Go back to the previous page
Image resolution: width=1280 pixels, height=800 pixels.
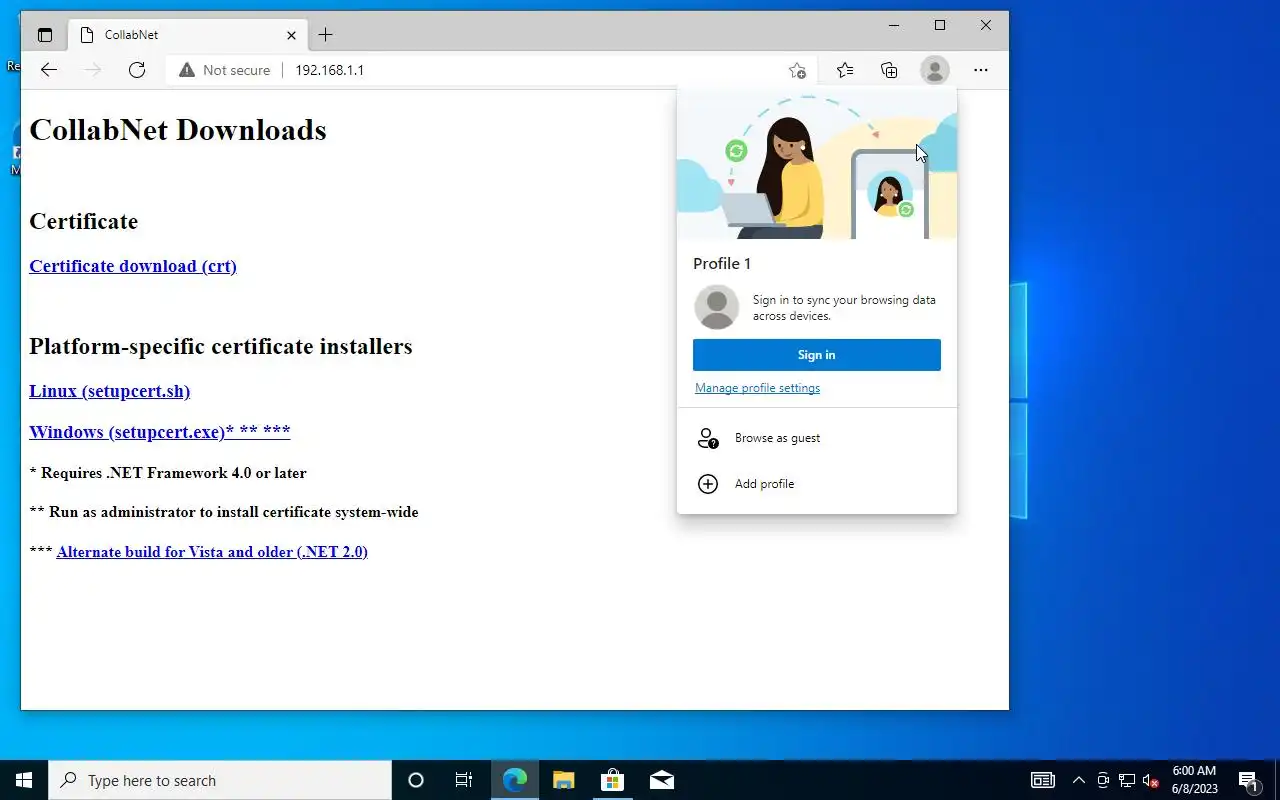[x=49, y=70]
